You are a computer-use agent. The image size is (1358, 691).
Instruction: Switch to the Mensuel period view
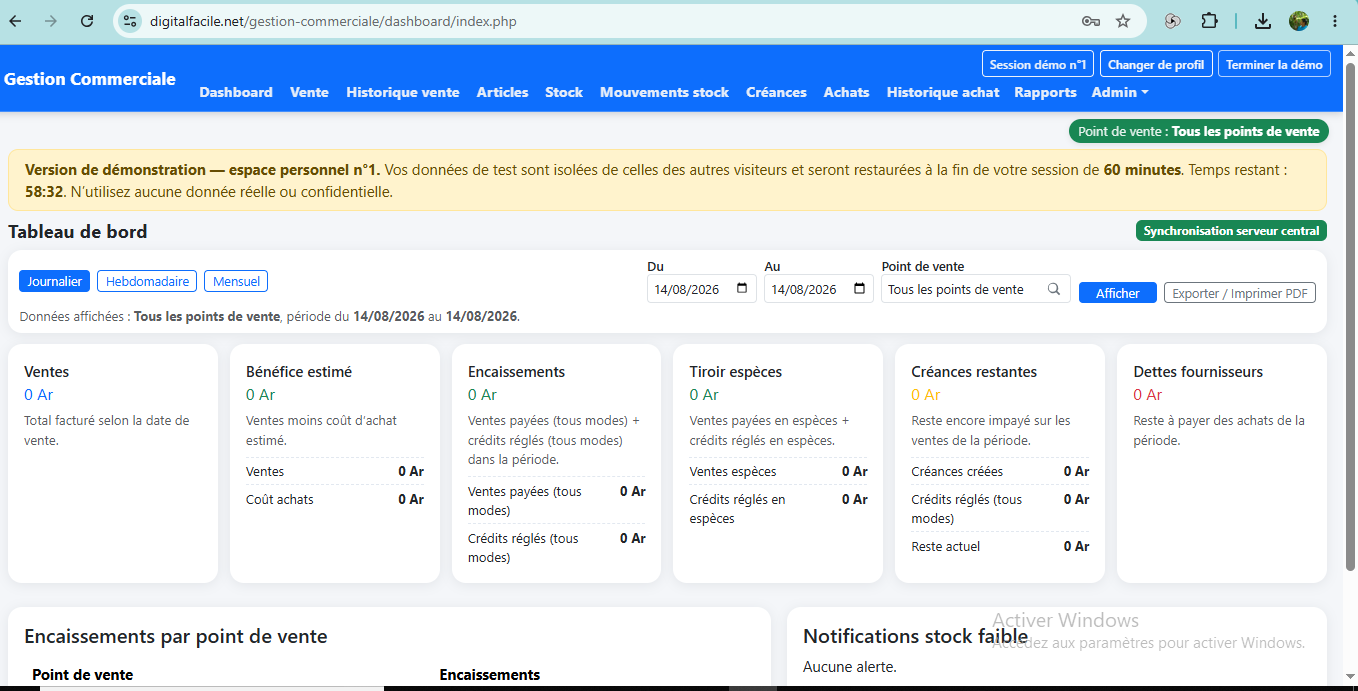click(x=236, y=282)
